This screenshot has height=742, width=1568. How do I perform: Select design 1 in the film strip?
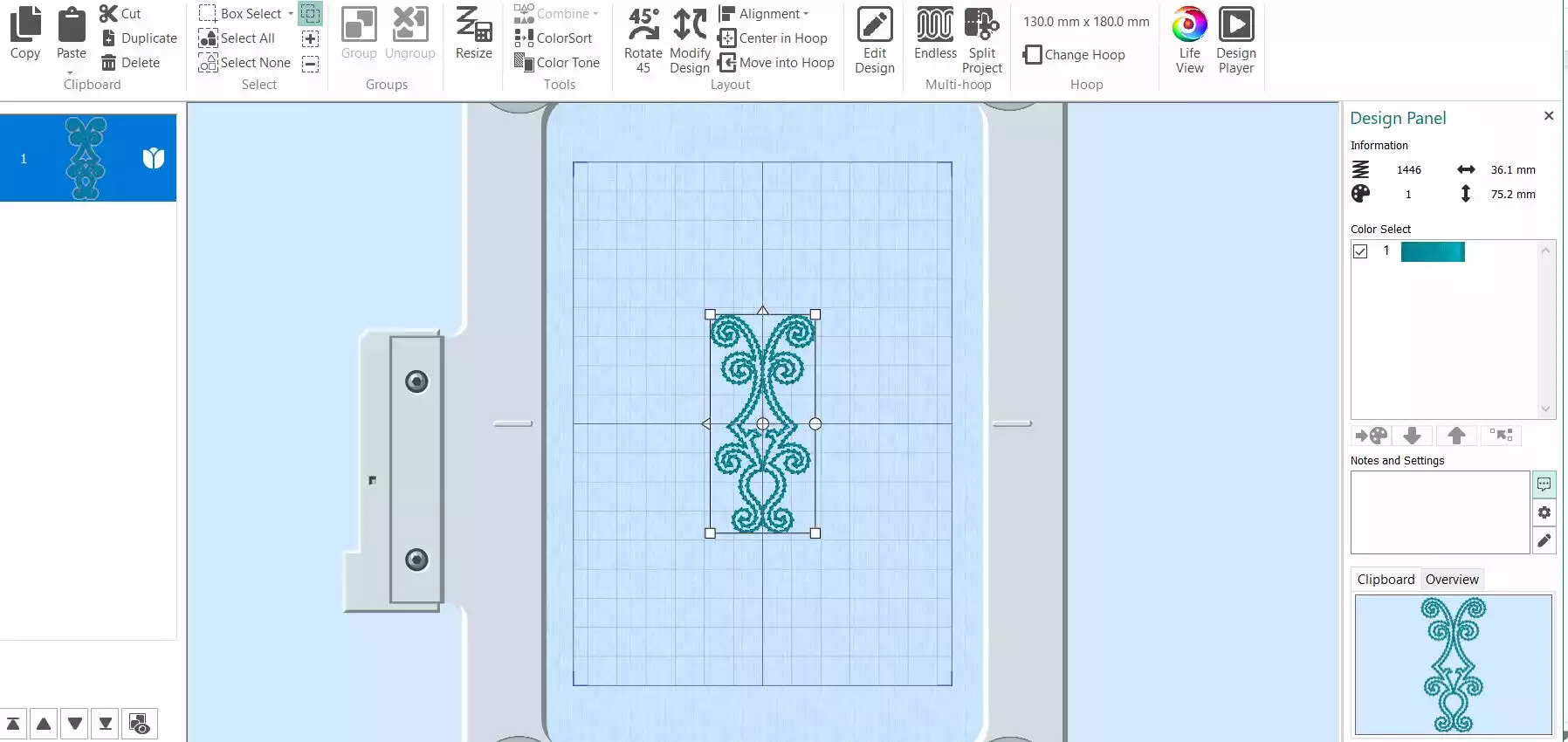(x=87, y=158)
